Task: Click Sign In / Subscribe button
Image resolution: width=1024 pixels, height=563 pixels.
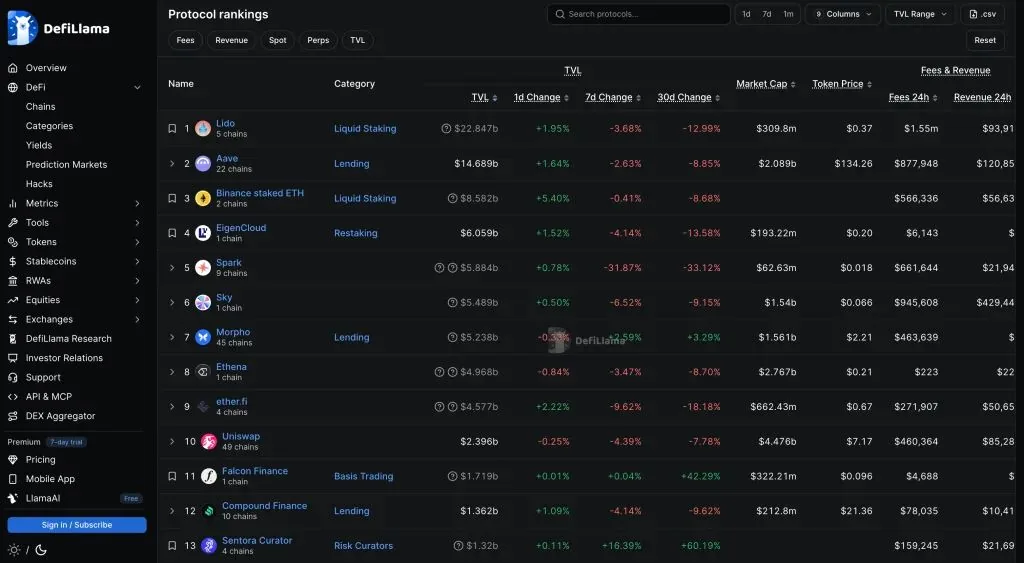Action: click(x=77, y=524)
